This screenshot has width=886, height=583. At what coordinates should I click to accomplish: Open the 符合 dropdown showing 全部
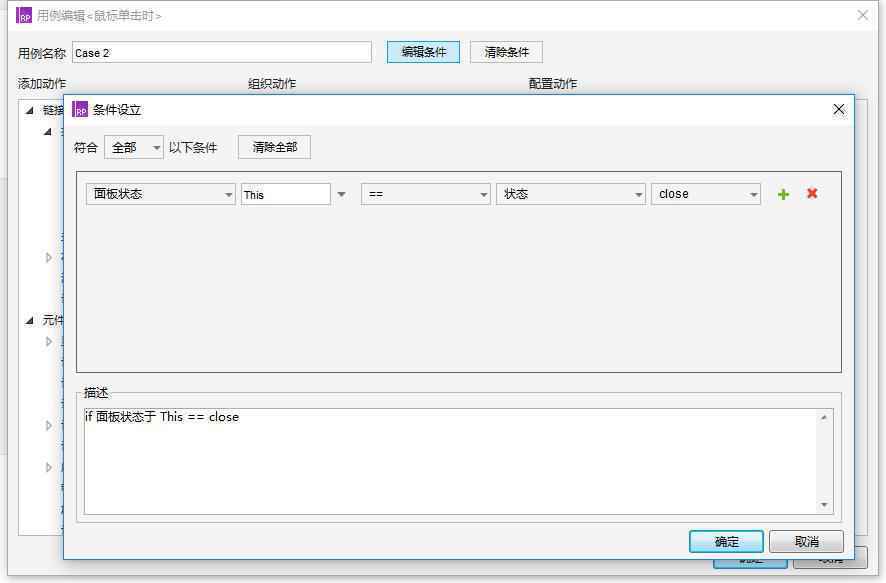tap(134, 146)
